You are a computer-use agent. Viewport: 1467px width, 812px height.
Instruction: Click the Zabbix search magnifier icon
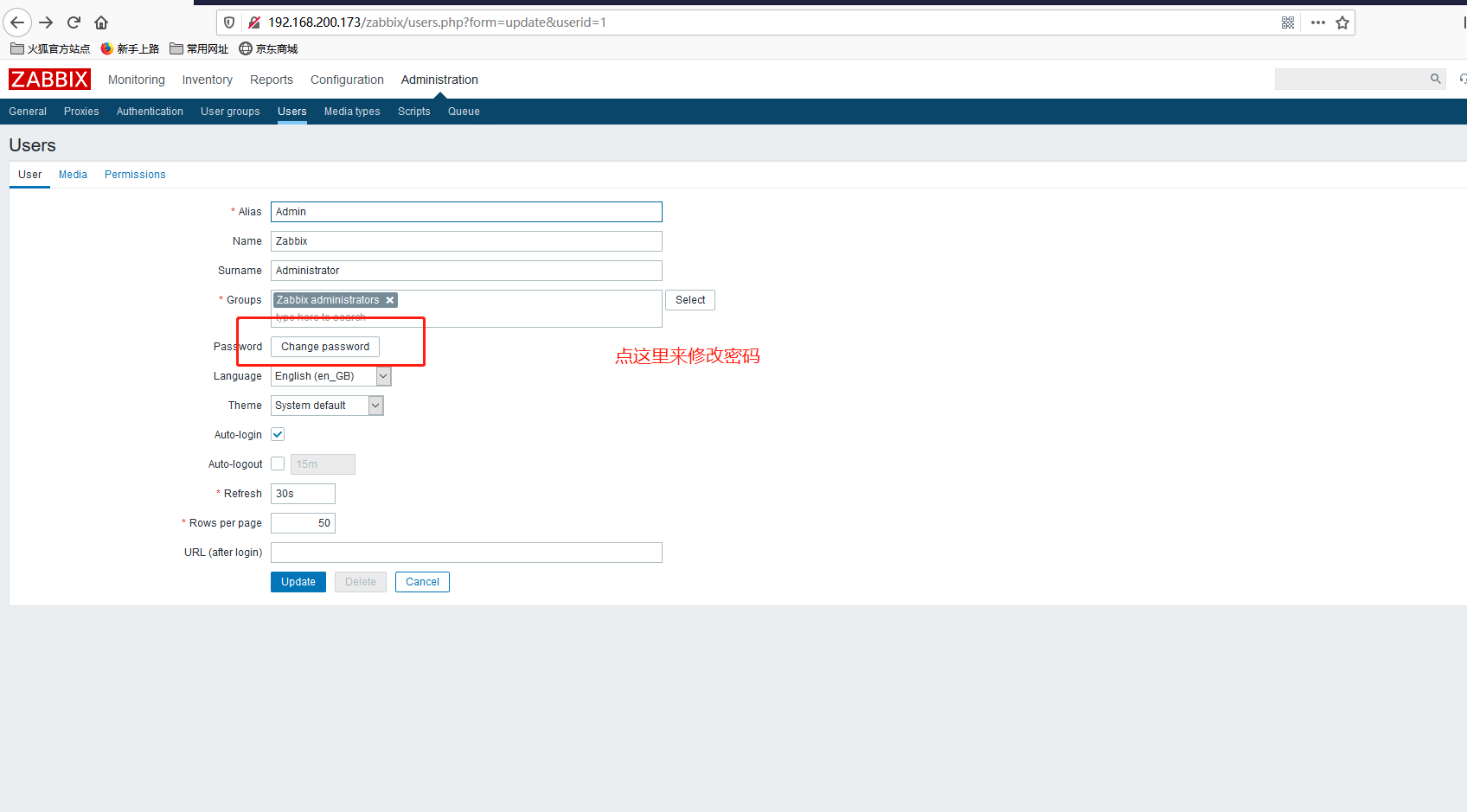coord(1435,80)
